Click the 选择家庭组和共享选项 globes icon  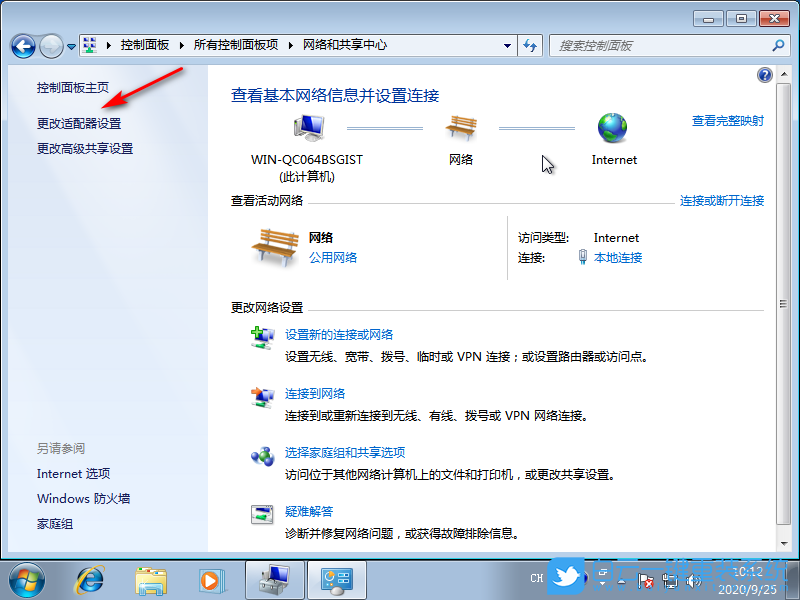tap(262, 456)
